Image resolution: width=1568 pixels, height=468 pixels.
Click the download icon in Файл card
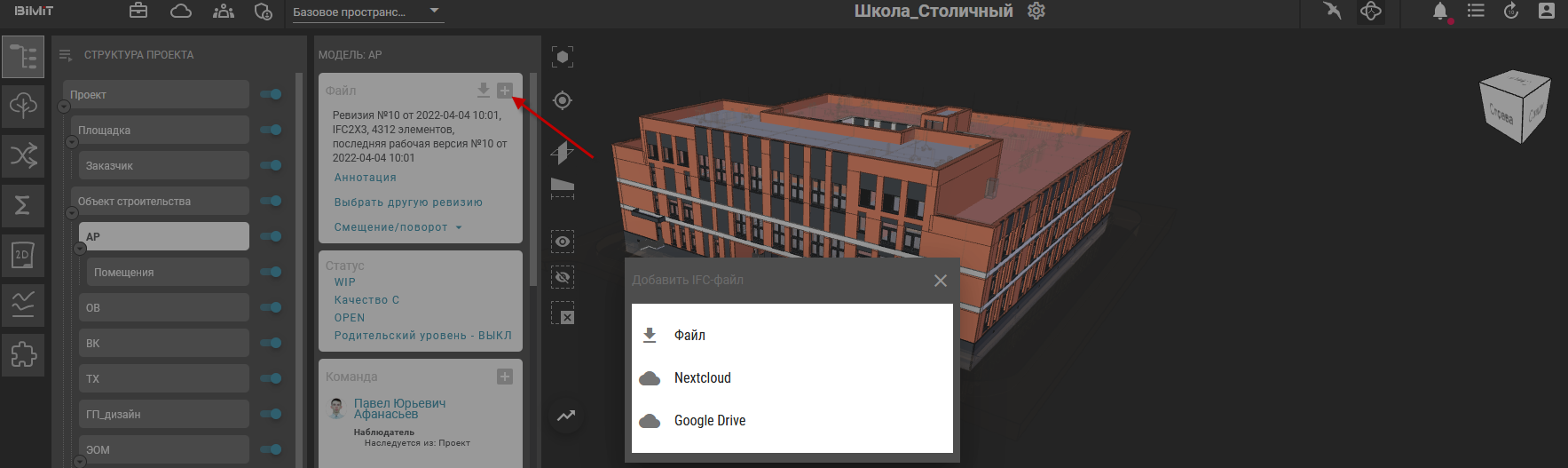tap(484, 90)
